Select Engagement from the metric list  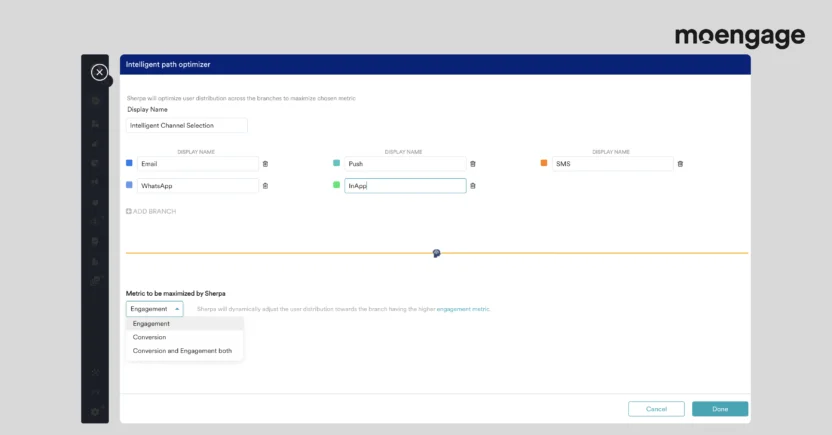tap(185, 324)
